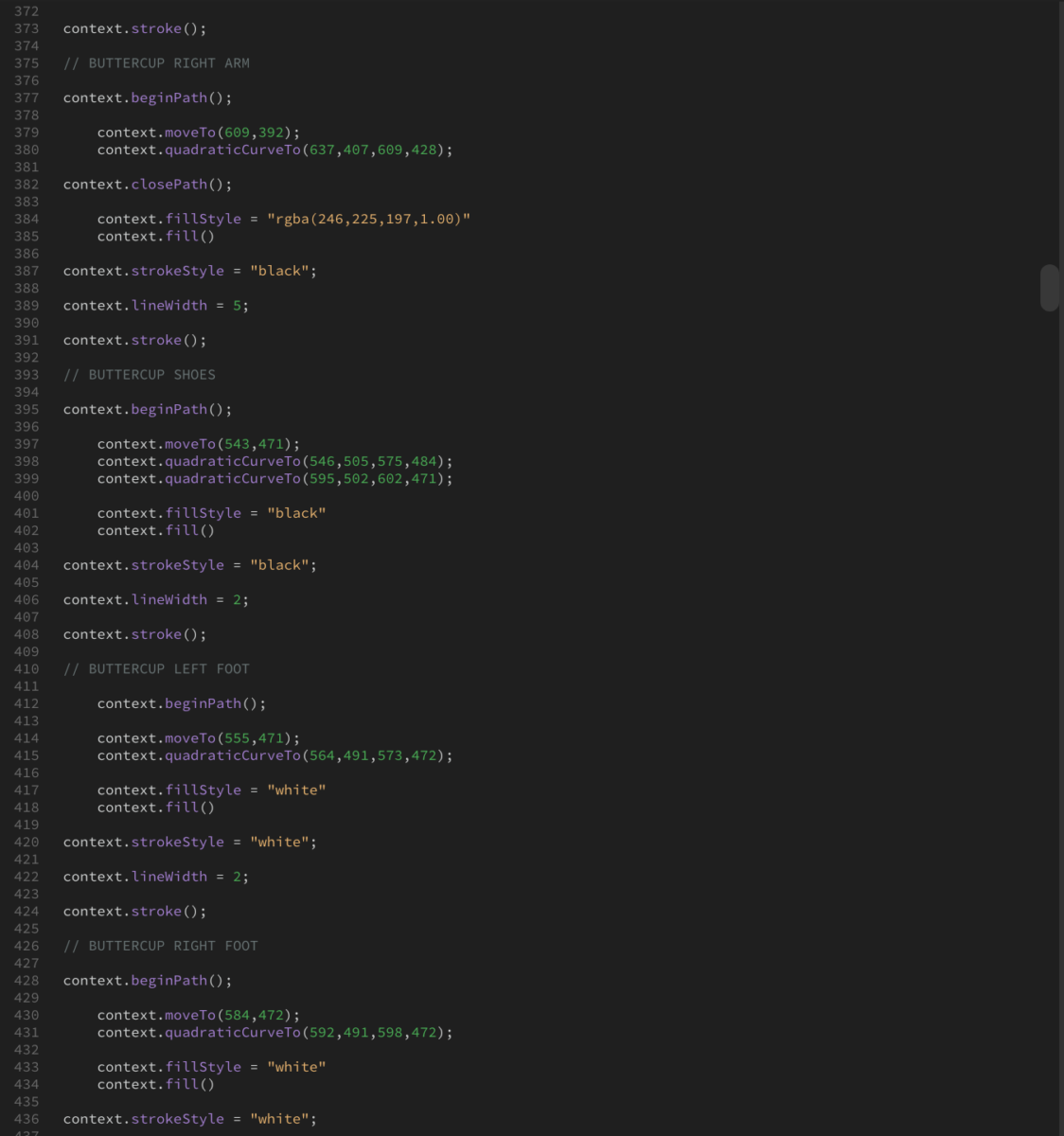Click line number 401 in the gutter
The width and height of the screenshot is (1064, 1136).
click(x=27, y=513)
